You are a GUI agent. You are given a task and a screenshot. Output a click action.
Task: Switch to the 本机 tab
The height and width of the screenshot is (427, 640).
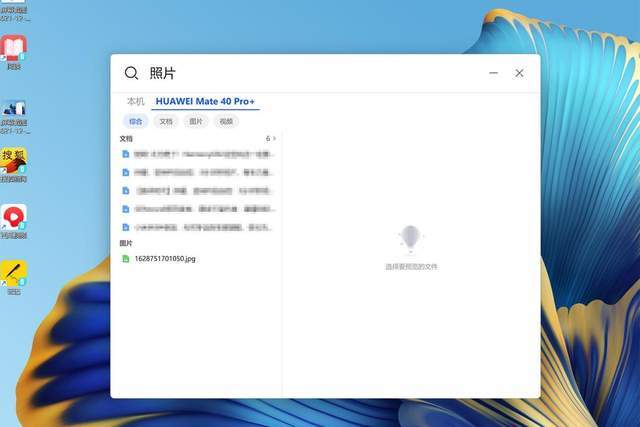(136, 101)
